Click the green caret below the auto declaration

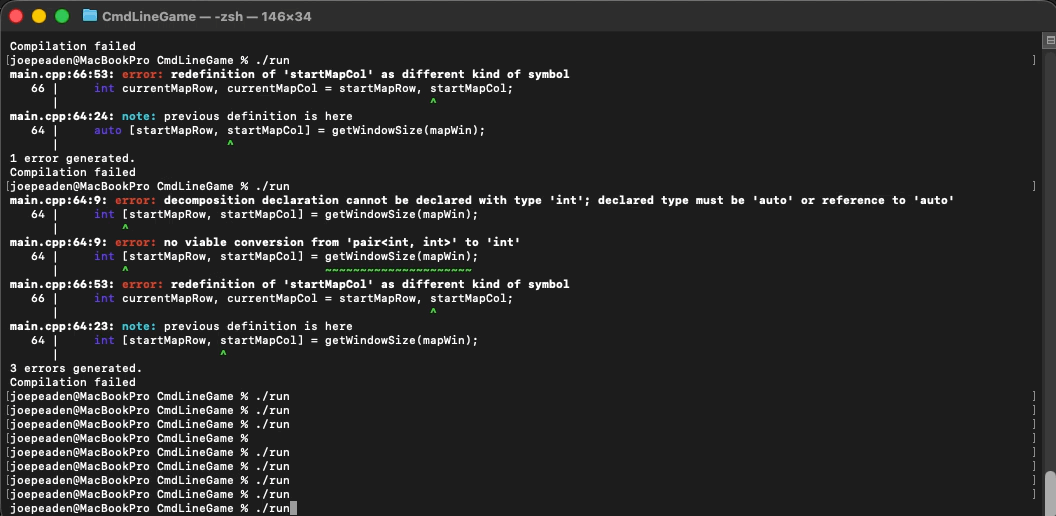click(229, 144)
